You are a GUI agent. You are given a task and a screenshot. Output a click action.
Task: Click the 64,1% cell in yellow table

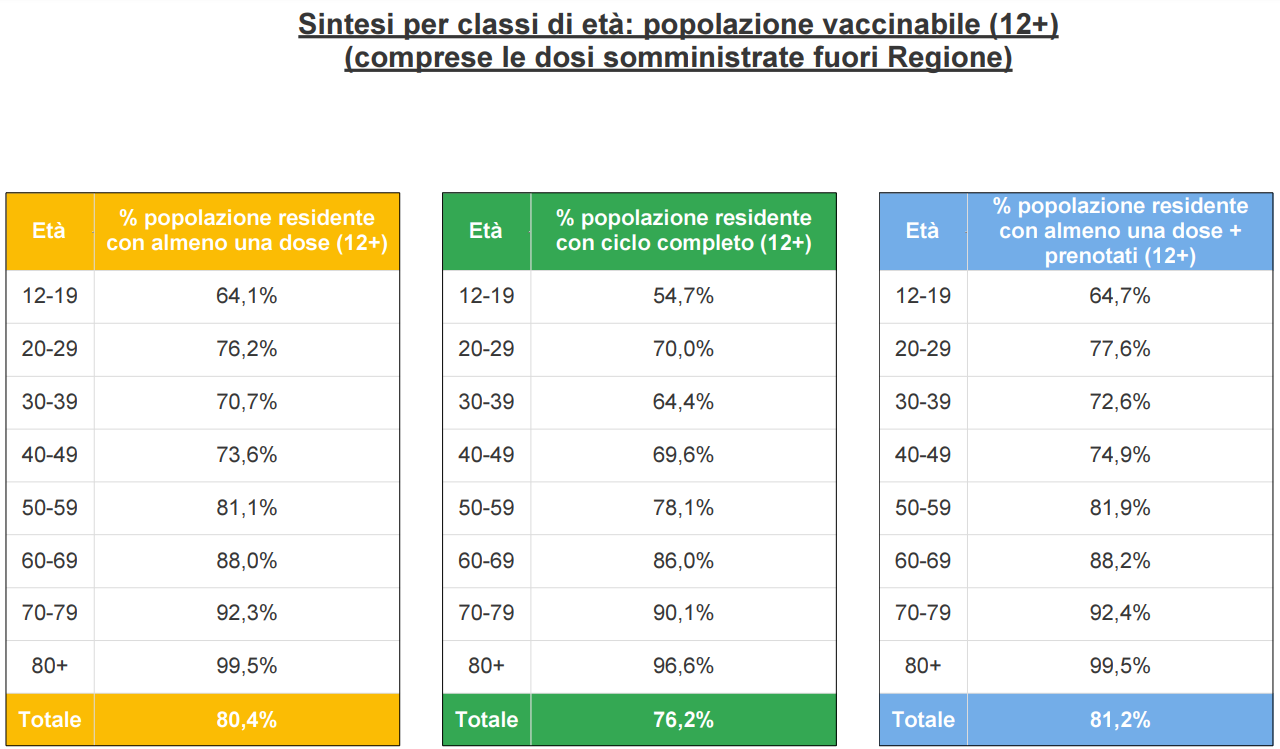247,296
